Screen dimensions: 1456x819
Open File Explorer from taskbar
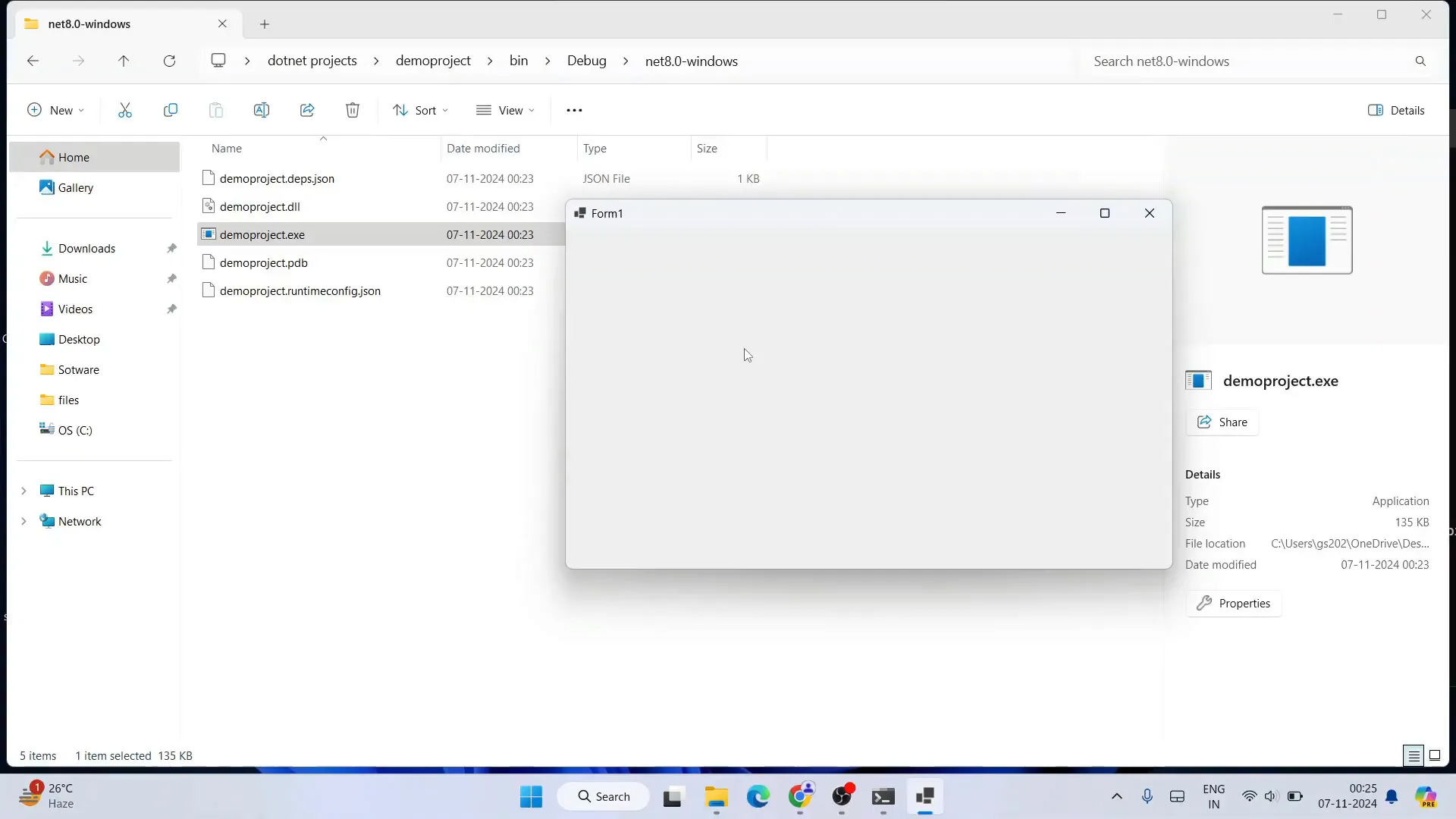point(717,797)
